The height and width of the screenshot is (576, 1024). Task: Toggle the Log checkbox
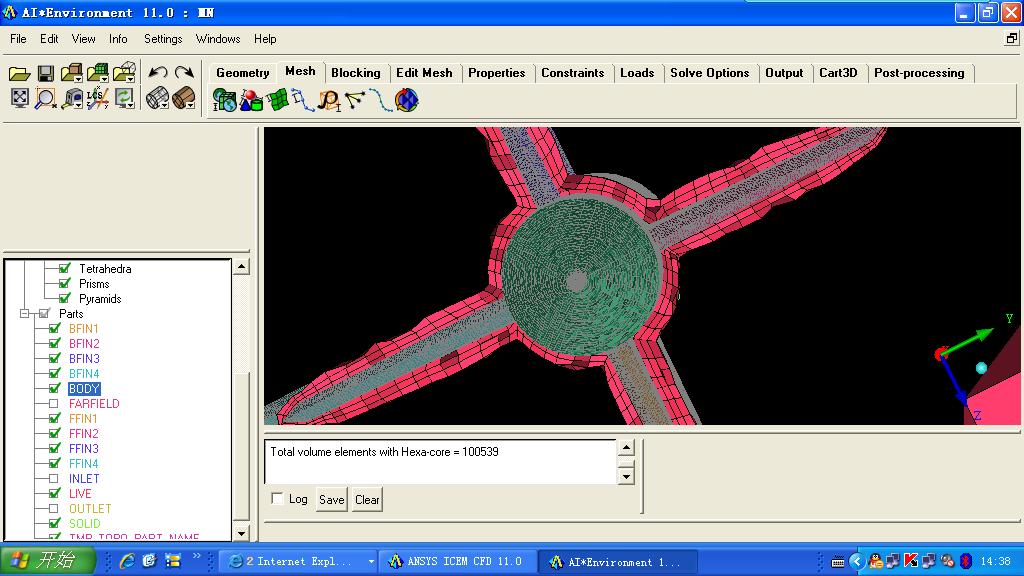278,499
